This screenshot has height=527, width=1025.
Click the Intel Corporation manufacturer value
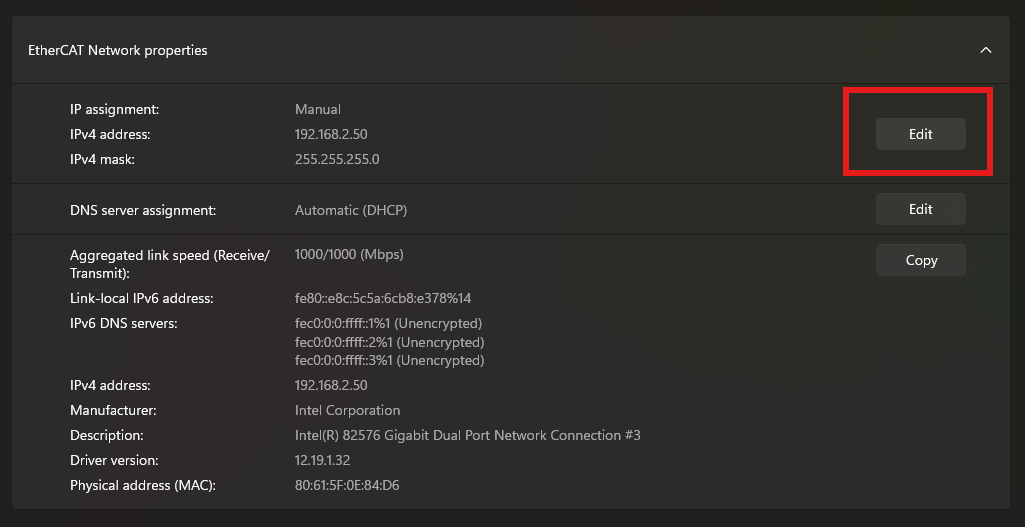click(347, 410)
